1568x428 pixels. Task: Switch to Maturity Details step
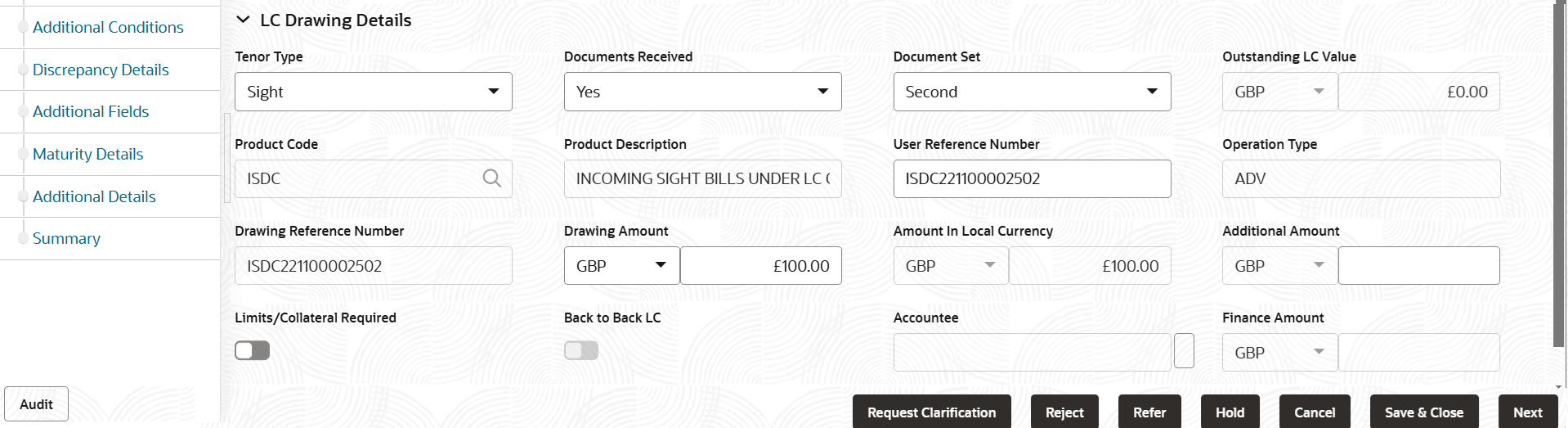[87, 154]
